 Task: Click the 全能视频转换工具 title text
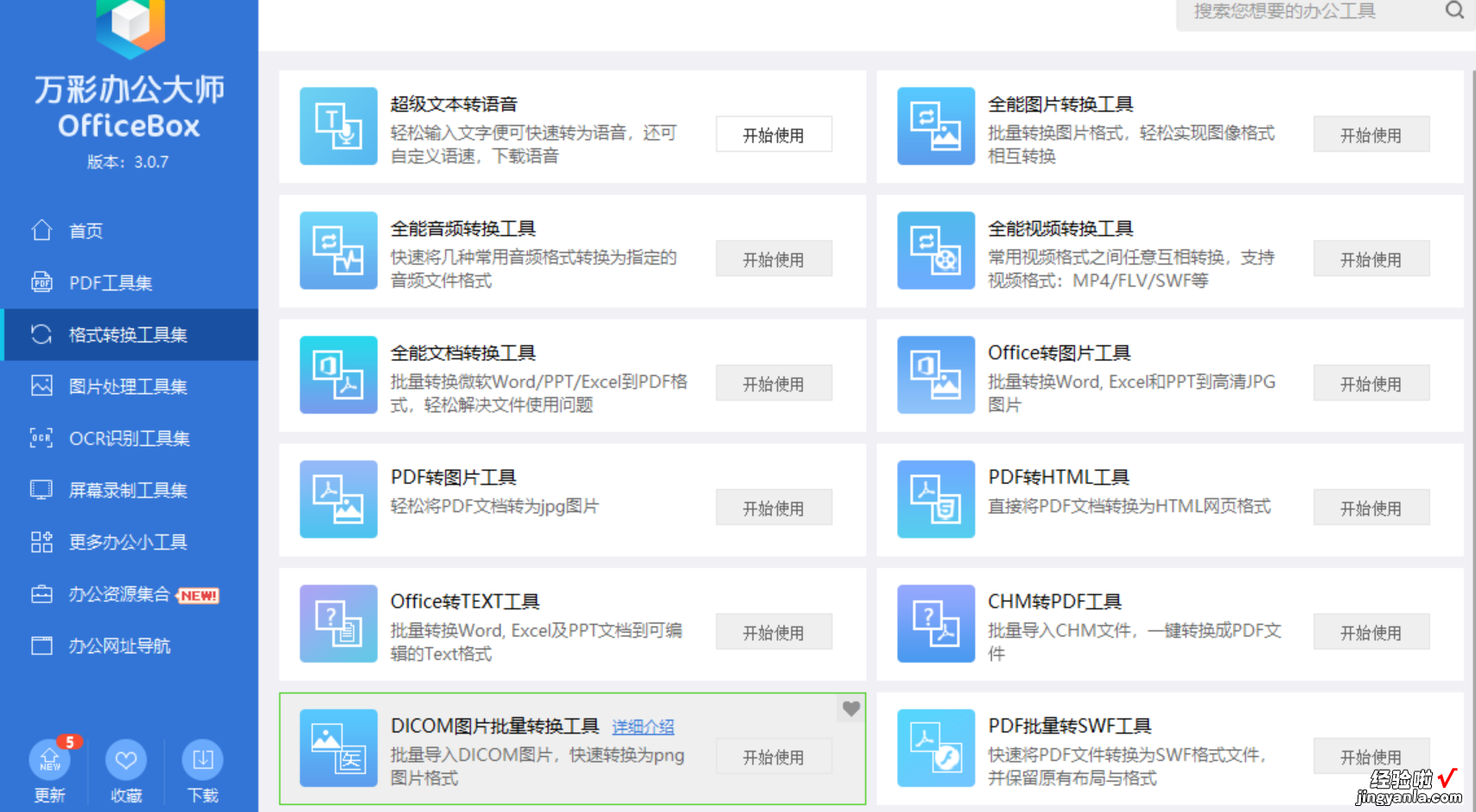[1060, 229]
